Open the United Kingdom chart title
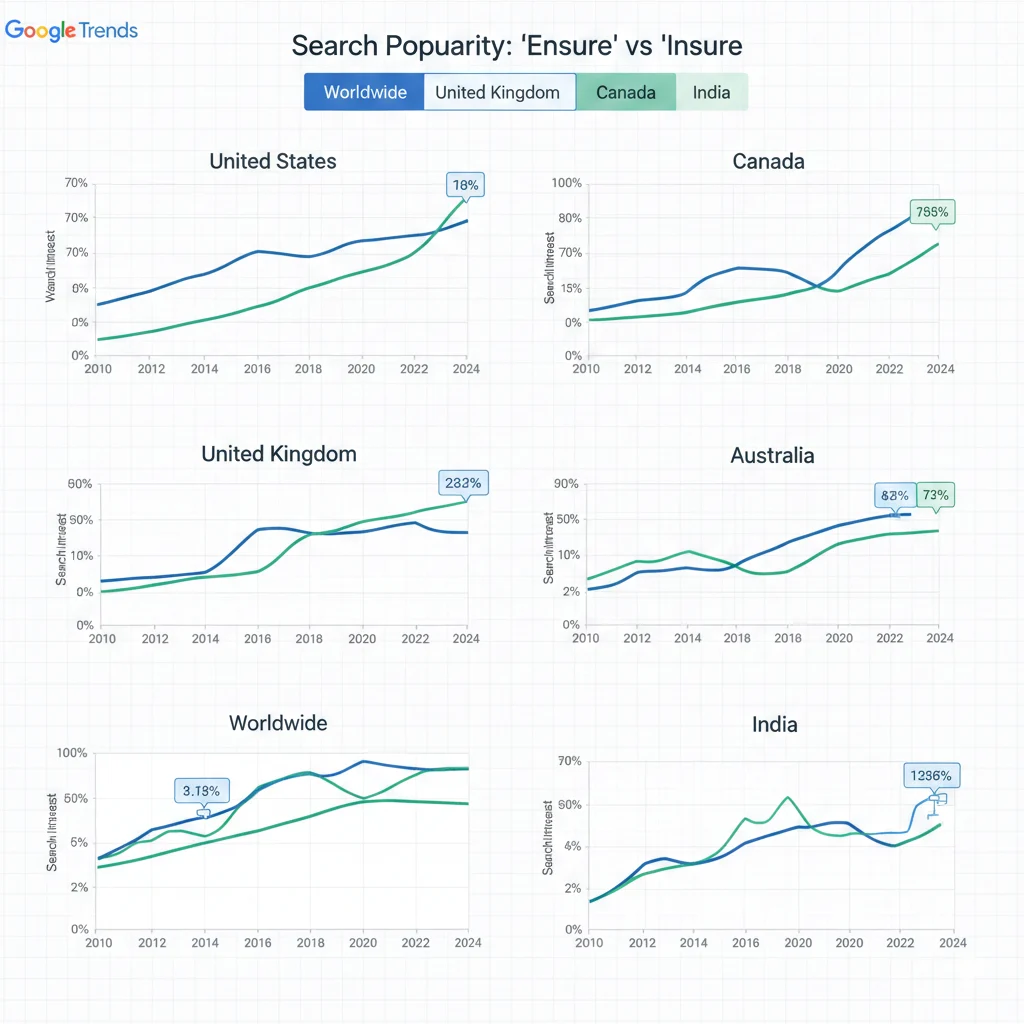This screenshot has height=1024, width=1024. [x=279, y=454]
